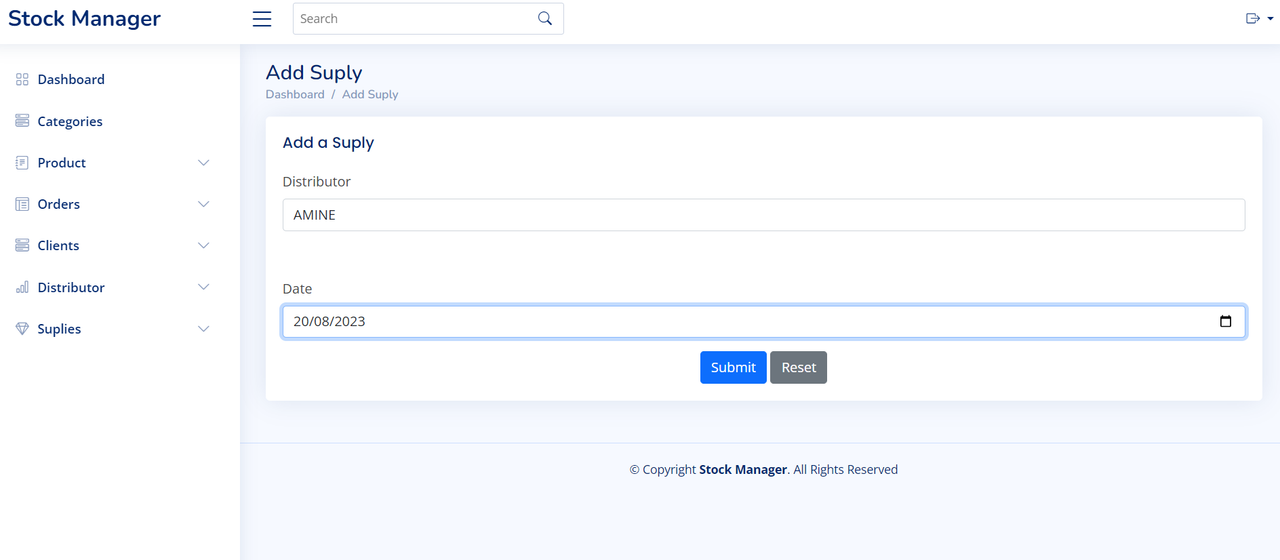Viewport: 1280px width, 560px height.
Task: Click the Orders sidebar icon
Action: pyautogui.click(x=22, y=204)
